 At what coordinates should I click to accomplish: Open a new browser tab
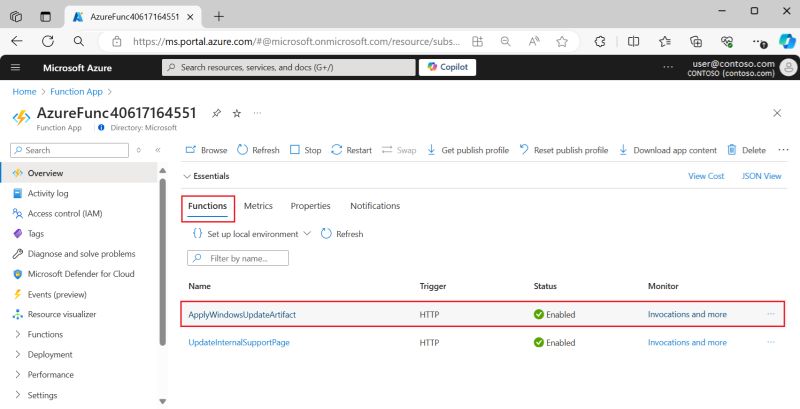pyautogui.click(x=218, y=16)
